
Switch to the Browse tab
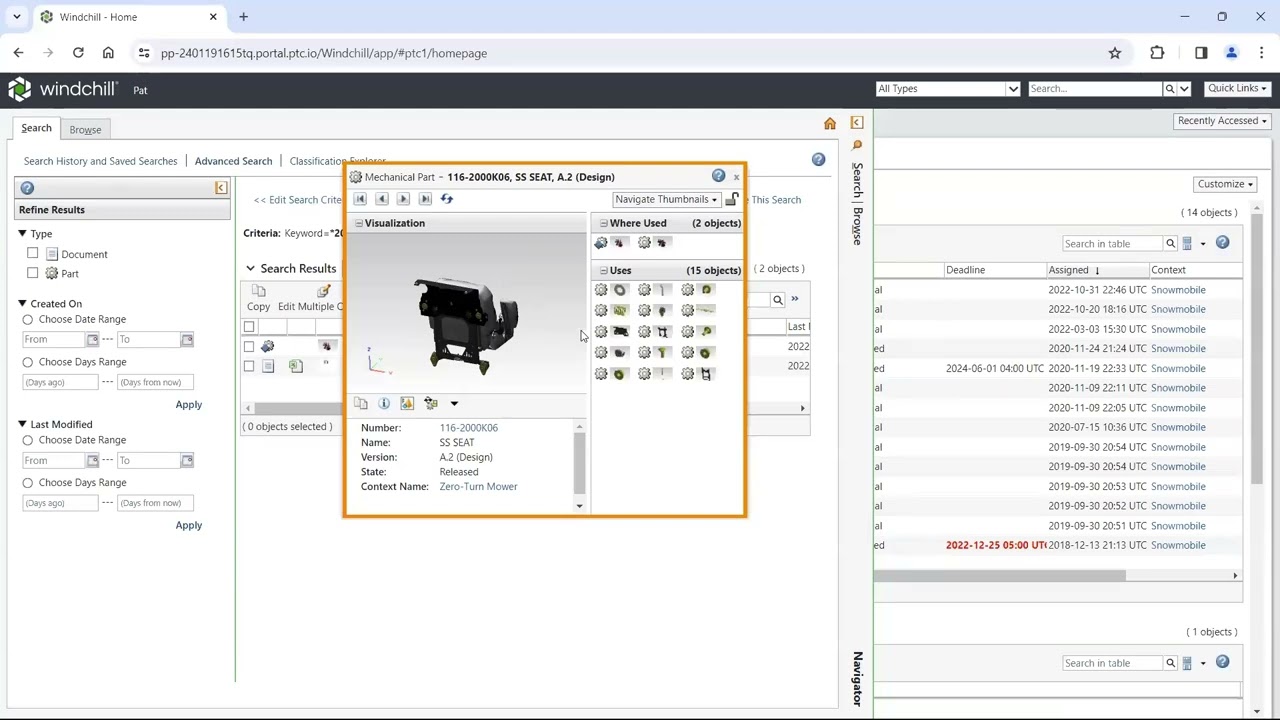point(85,129)
